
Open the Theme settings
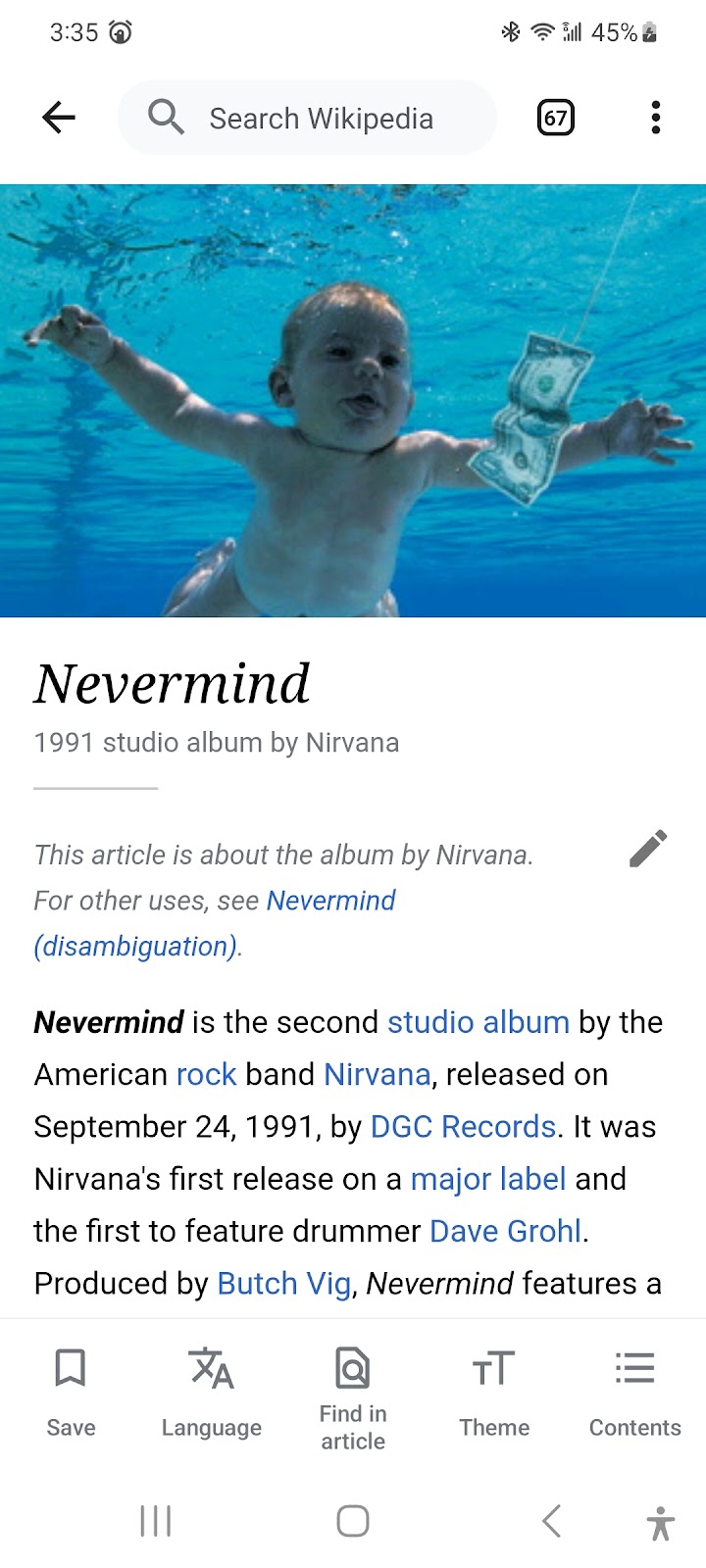(494, 1393)
